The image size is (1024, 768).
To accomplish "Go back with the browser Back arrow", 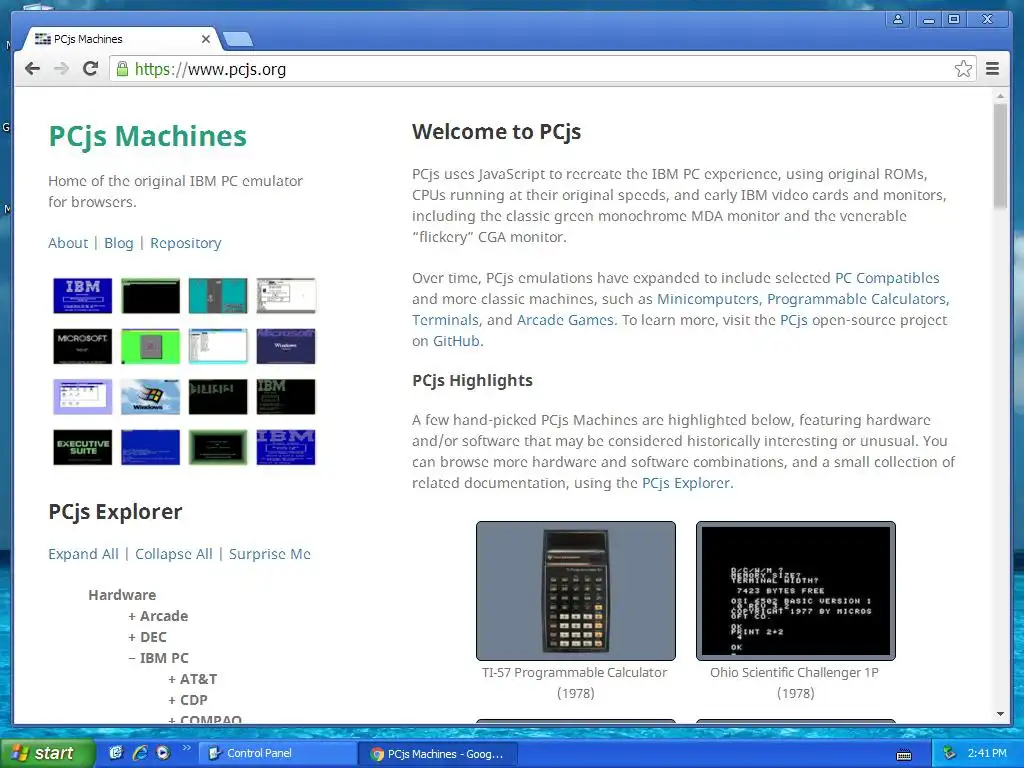I will 32,69.
